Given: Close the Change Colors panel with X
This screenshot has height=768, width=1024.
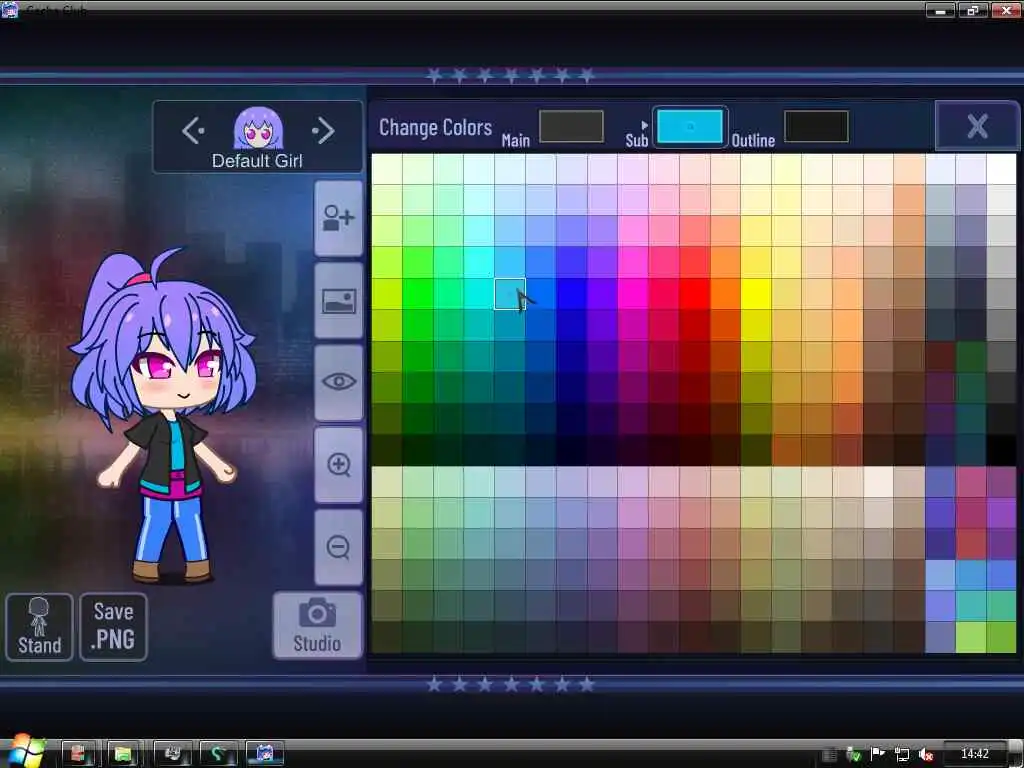Looking at the screenshot, I should 977,126.
